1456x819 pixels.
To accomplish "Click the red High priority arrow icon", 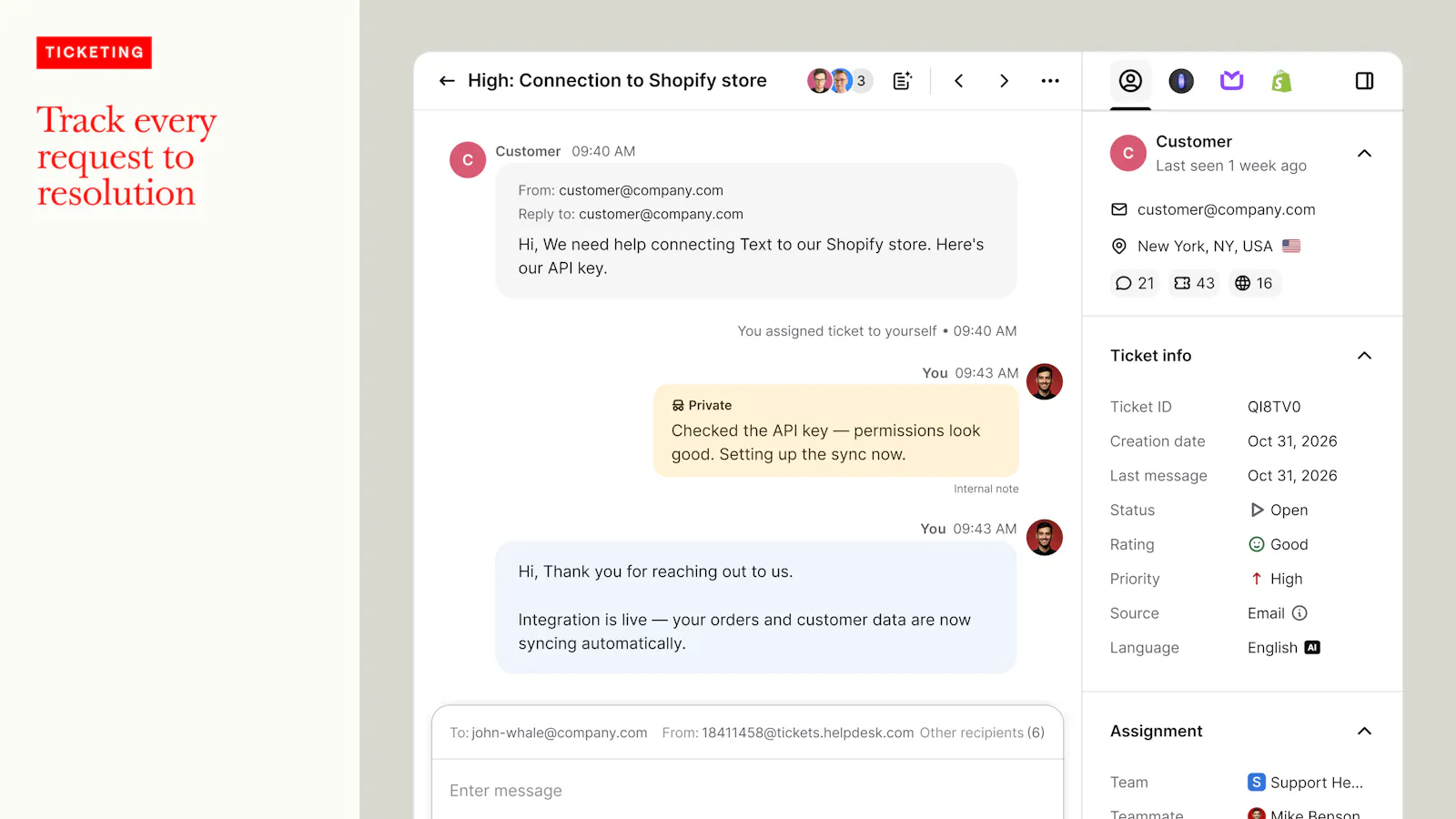I will click(x=1257, y=579).
